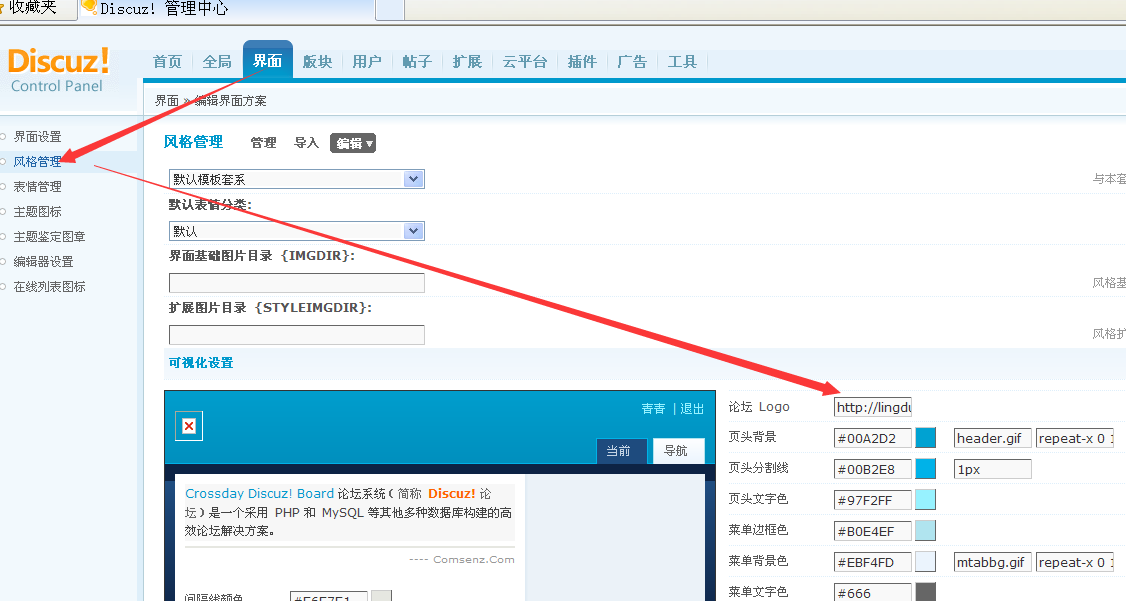Open the 菜单文字色 color swatch picker
The height and width of the screenshot is (601, 1126).
click(x=926, y=592)
